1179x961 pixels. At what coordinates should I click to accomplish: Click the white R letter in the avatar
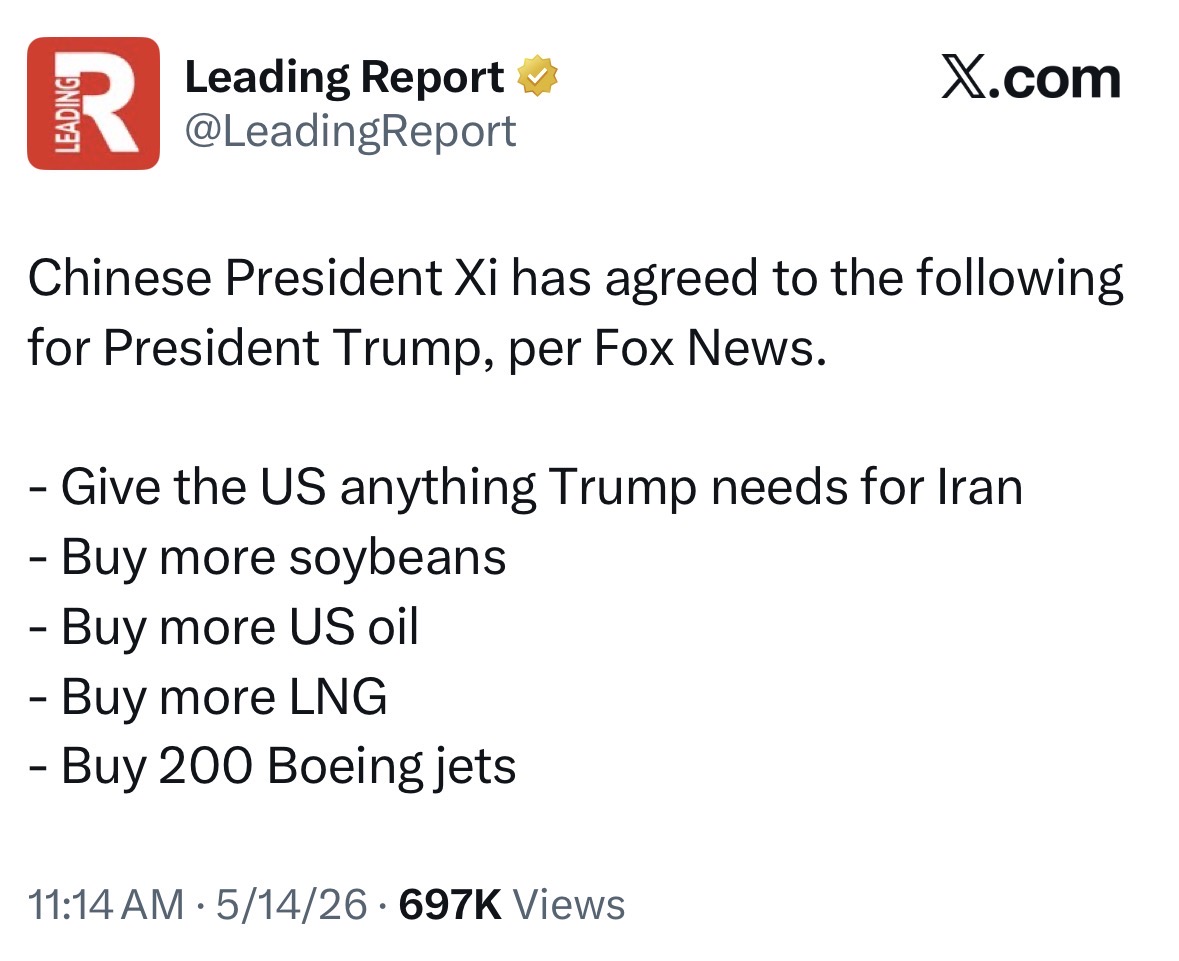[x=109, y=103]
